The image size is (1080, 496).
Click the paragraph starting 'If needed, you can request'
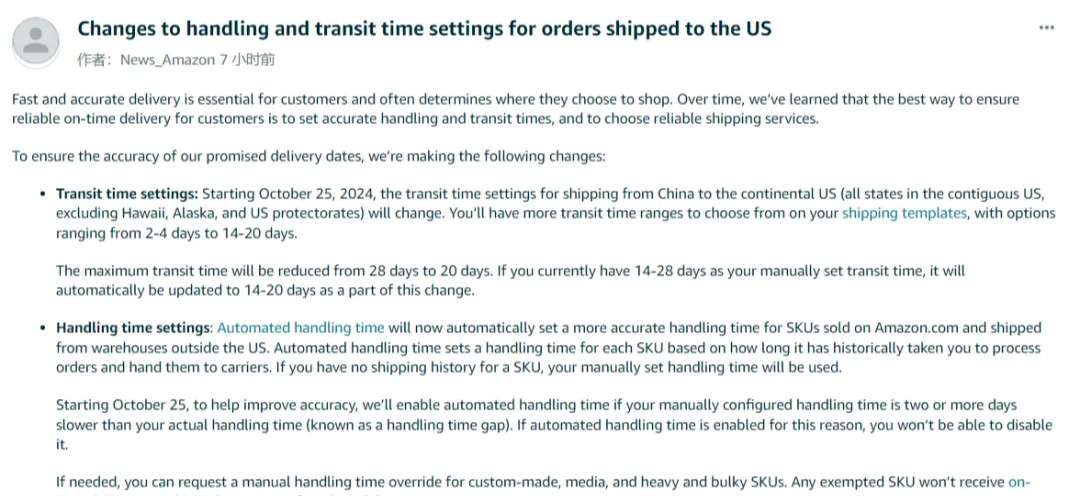tap(543, 482)
